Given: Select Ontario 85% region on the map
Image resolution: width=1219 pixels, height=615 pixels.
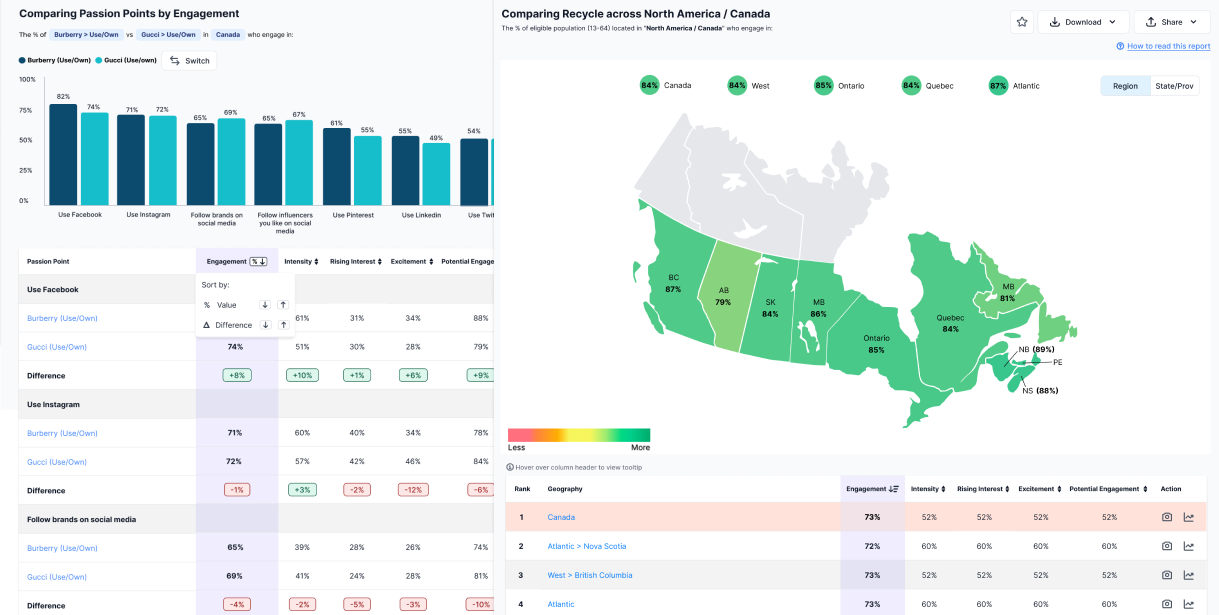Looking at the screenshot, I should (876, 344).
